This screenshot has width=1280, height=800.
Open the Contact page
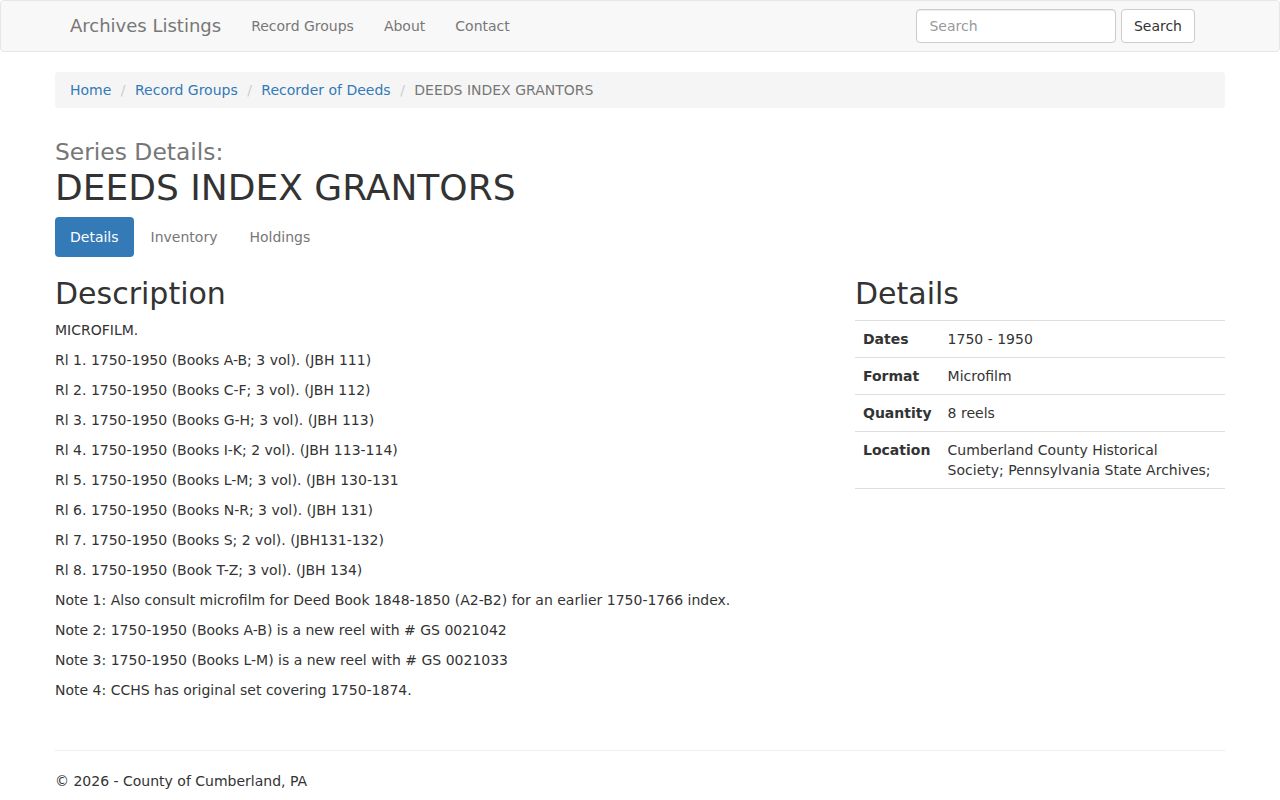pyautogui.click(x=482, y=26)
